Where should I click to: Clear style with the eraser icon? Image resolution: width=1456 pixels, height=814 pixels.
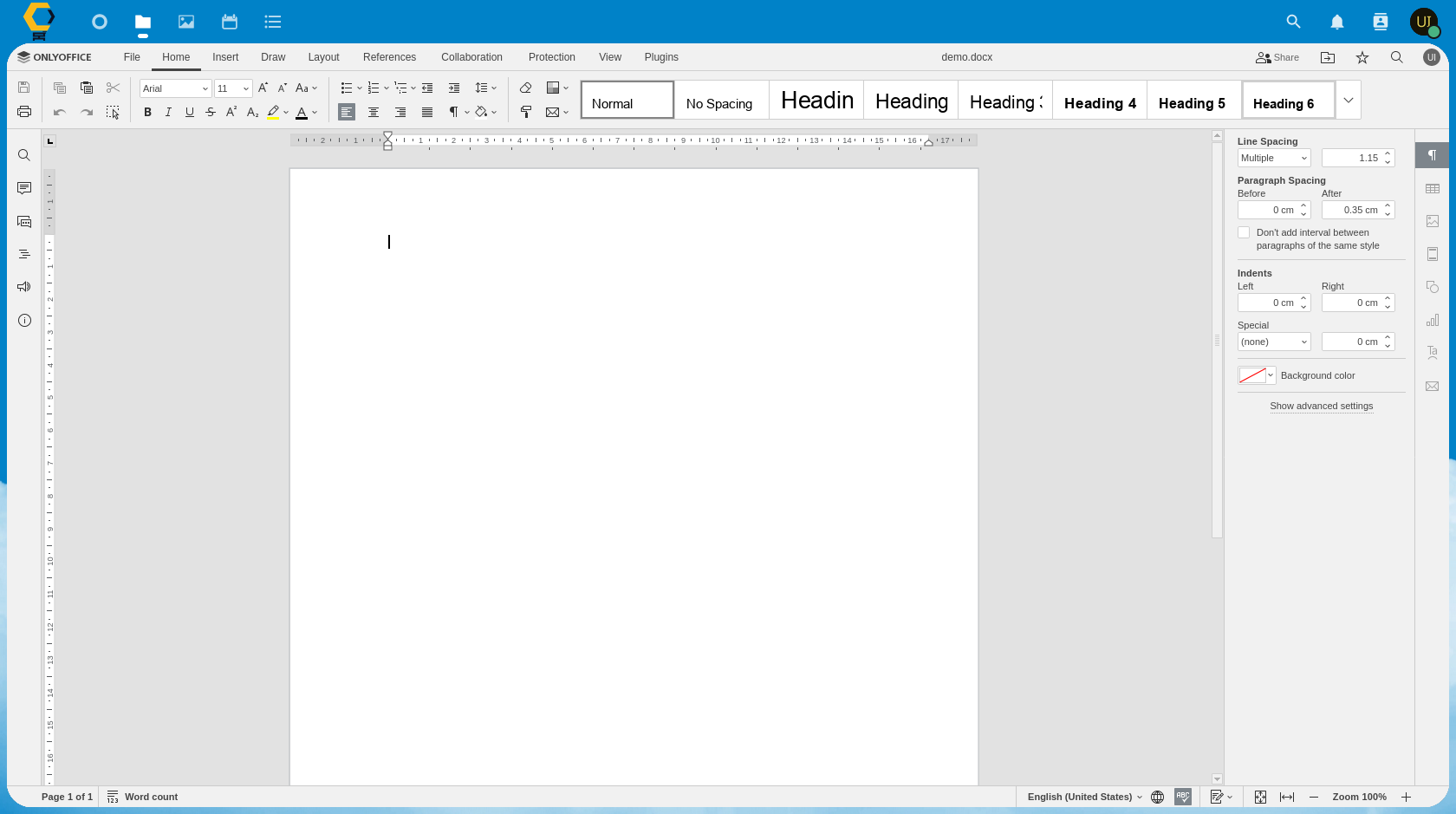526,88
